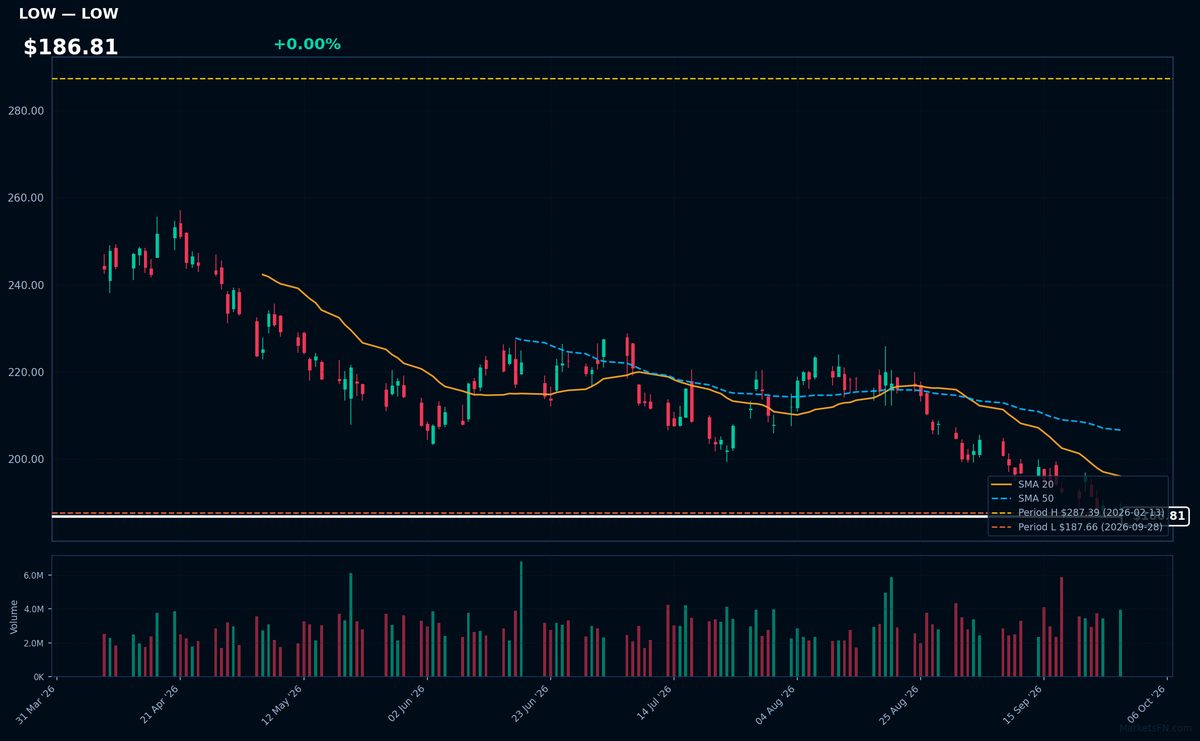Select the Period L $187.66 legend entry
Screen dimensions: 1200x741
click(1078, 526)
